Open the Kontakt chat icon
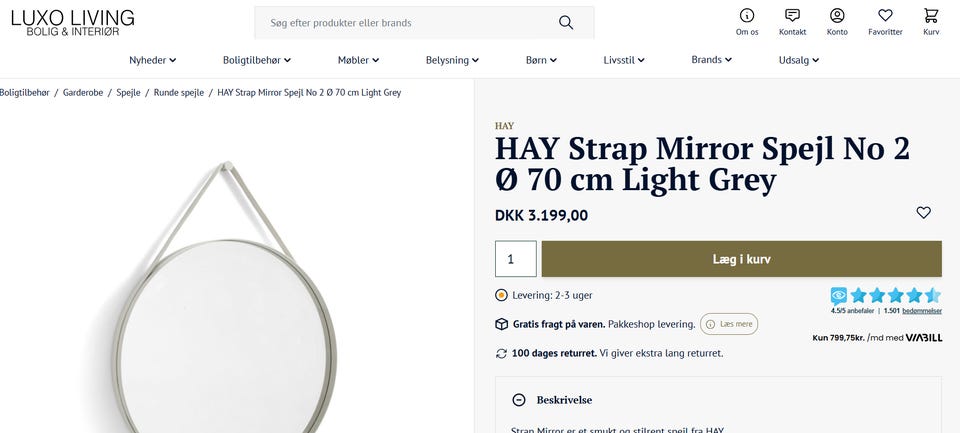Viewport: 960px width, 433px height. point(792,16)
